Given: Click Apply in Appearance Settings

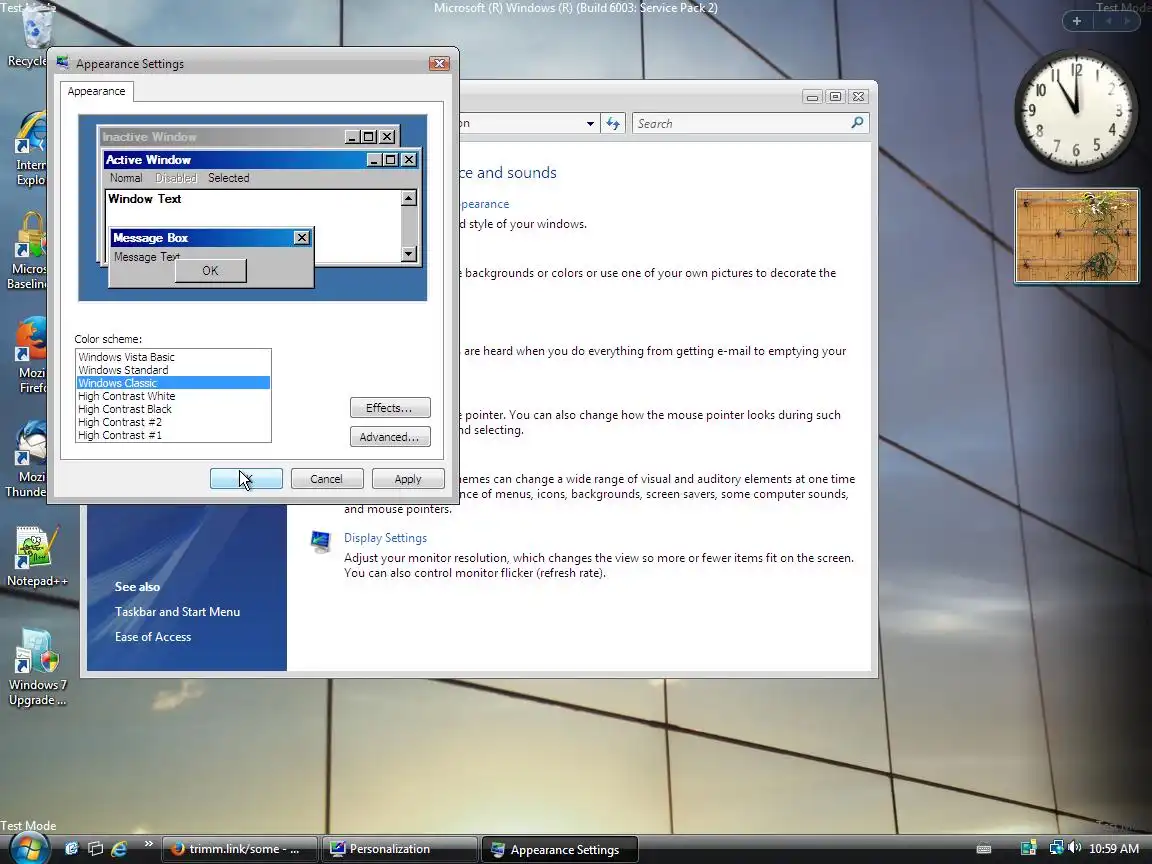Looking at the screenshot, I should pyautogui.click(x=408, y=479).
